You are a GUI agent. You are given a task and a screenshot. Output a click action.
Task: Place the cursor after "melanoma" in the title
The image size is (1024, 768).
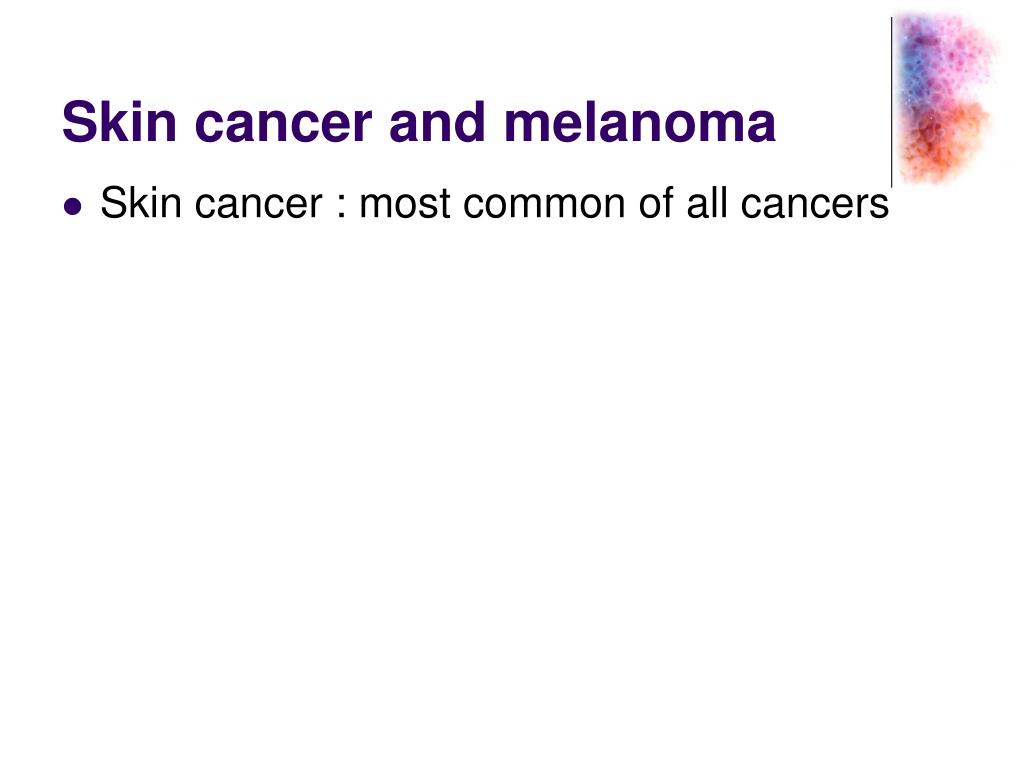coord(778,122)
